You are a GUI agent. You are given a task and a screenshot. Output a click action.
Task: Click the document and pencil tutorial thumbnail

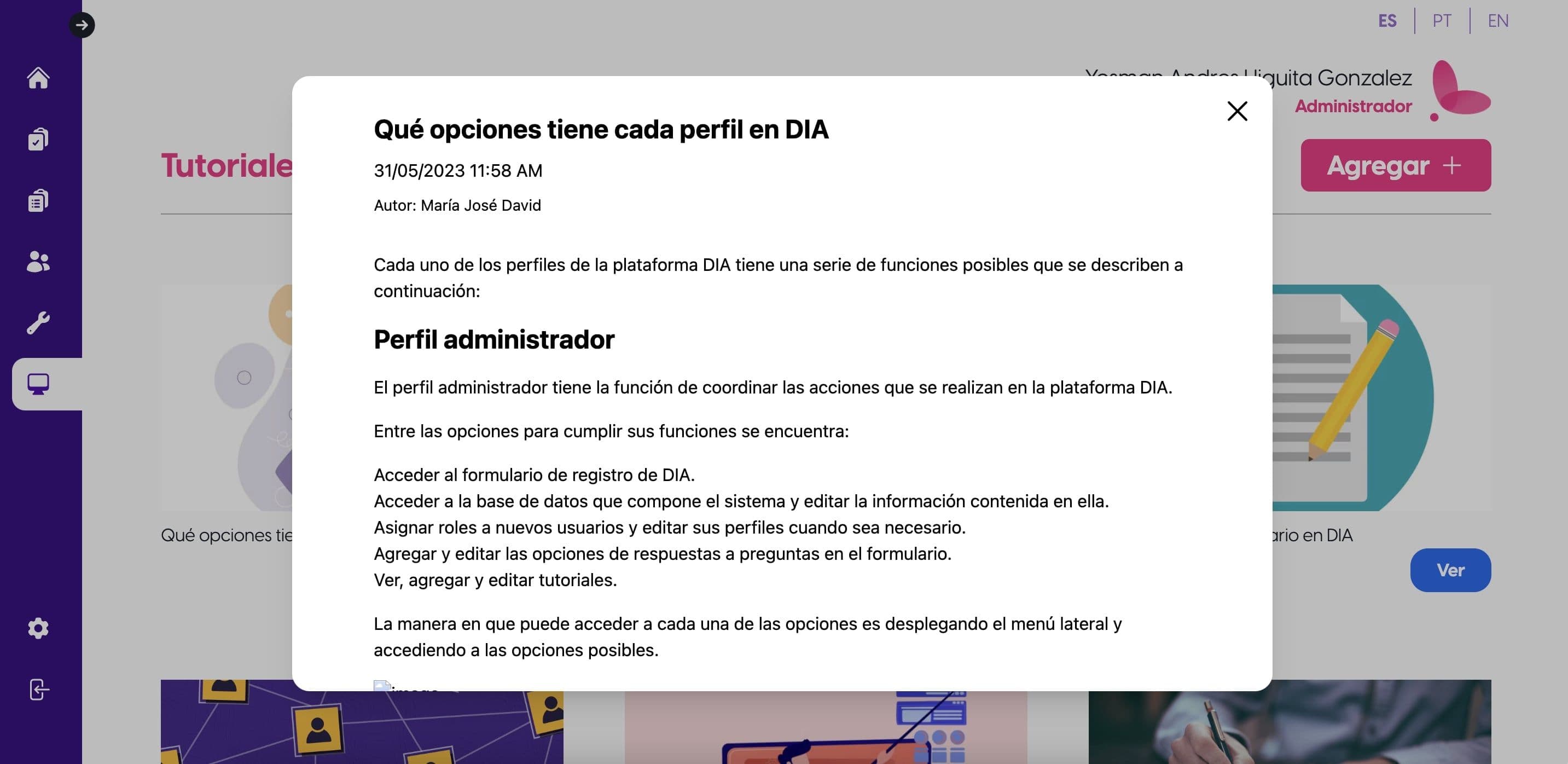click(1381, 397)
